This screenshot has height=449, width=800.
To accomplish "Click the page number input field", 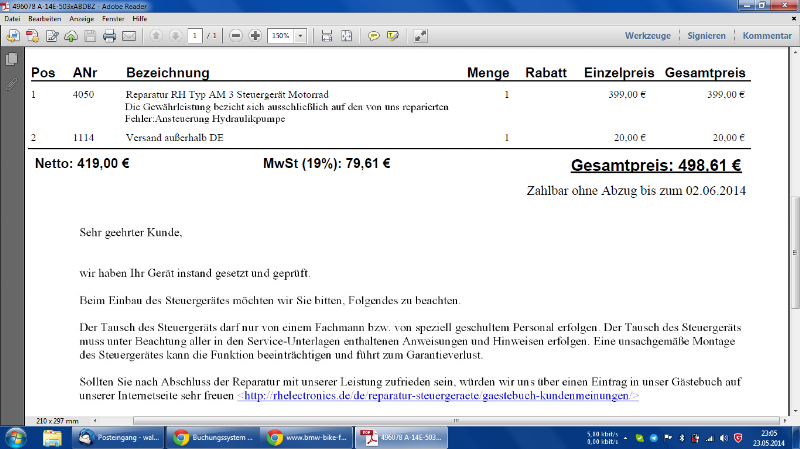I will pyautogui.click(x=194, y=36).
